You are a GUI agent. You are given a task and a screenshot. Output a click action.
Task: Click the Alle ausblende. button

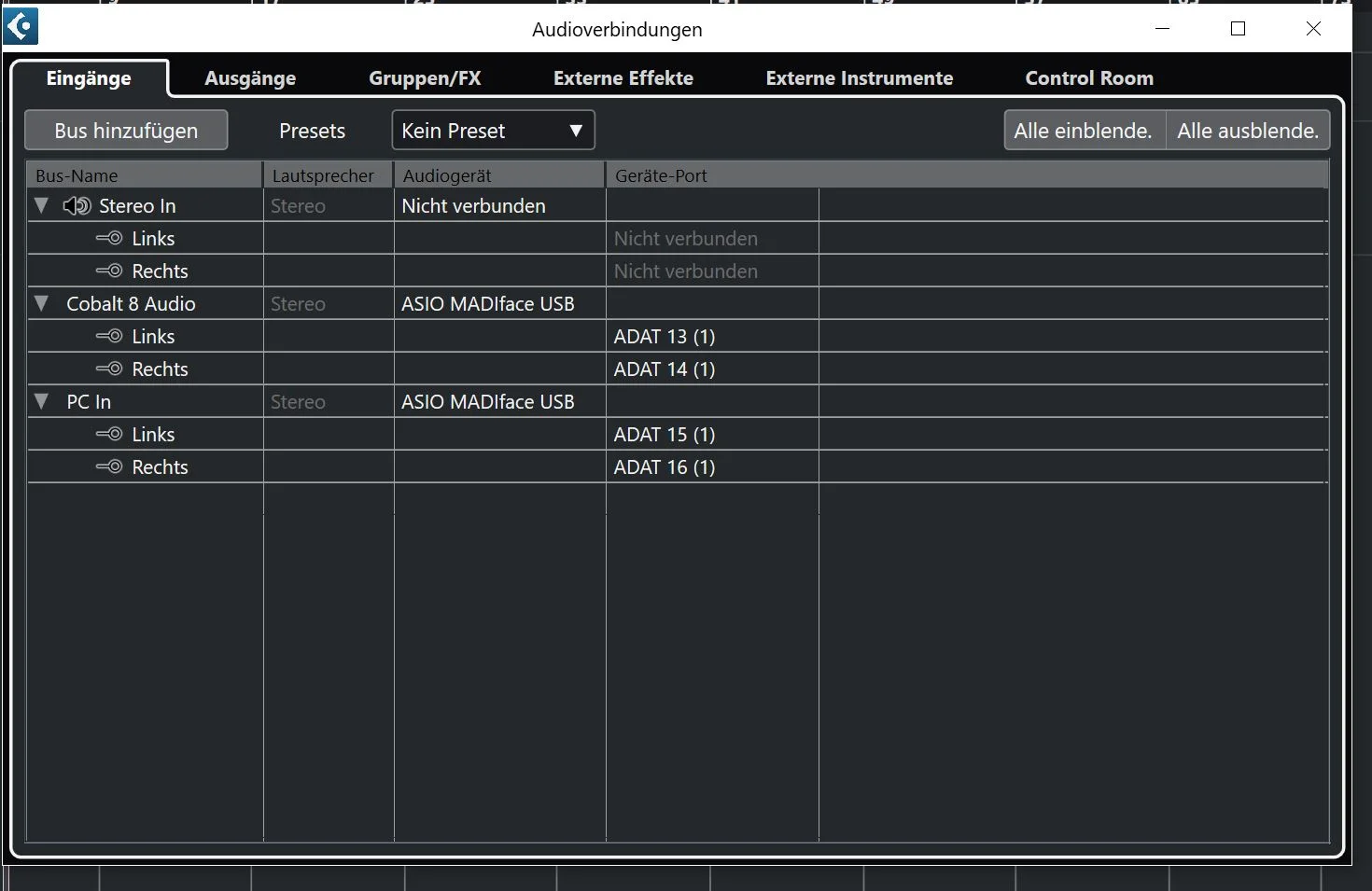[x=1248, y=131]
